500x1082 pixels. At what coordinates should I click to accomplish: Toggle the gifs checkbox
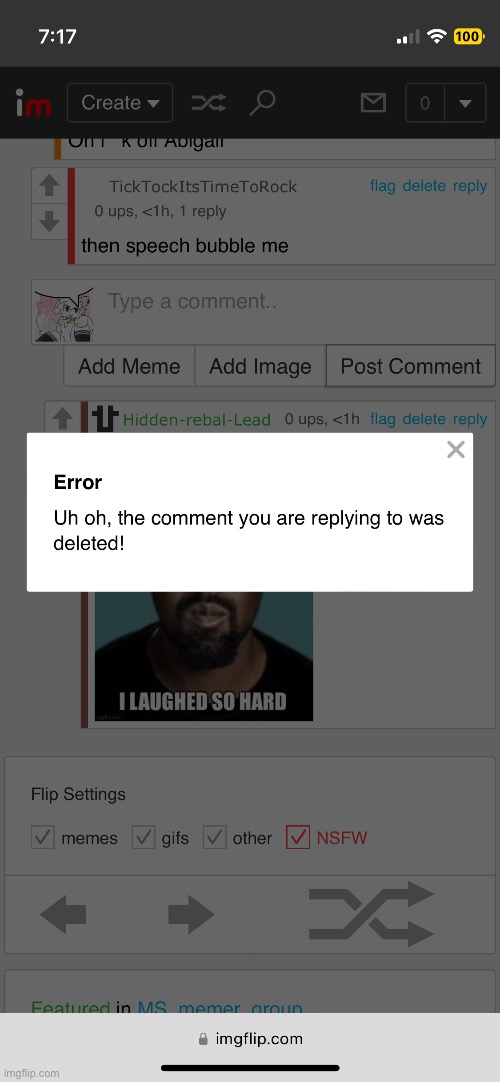143,837
